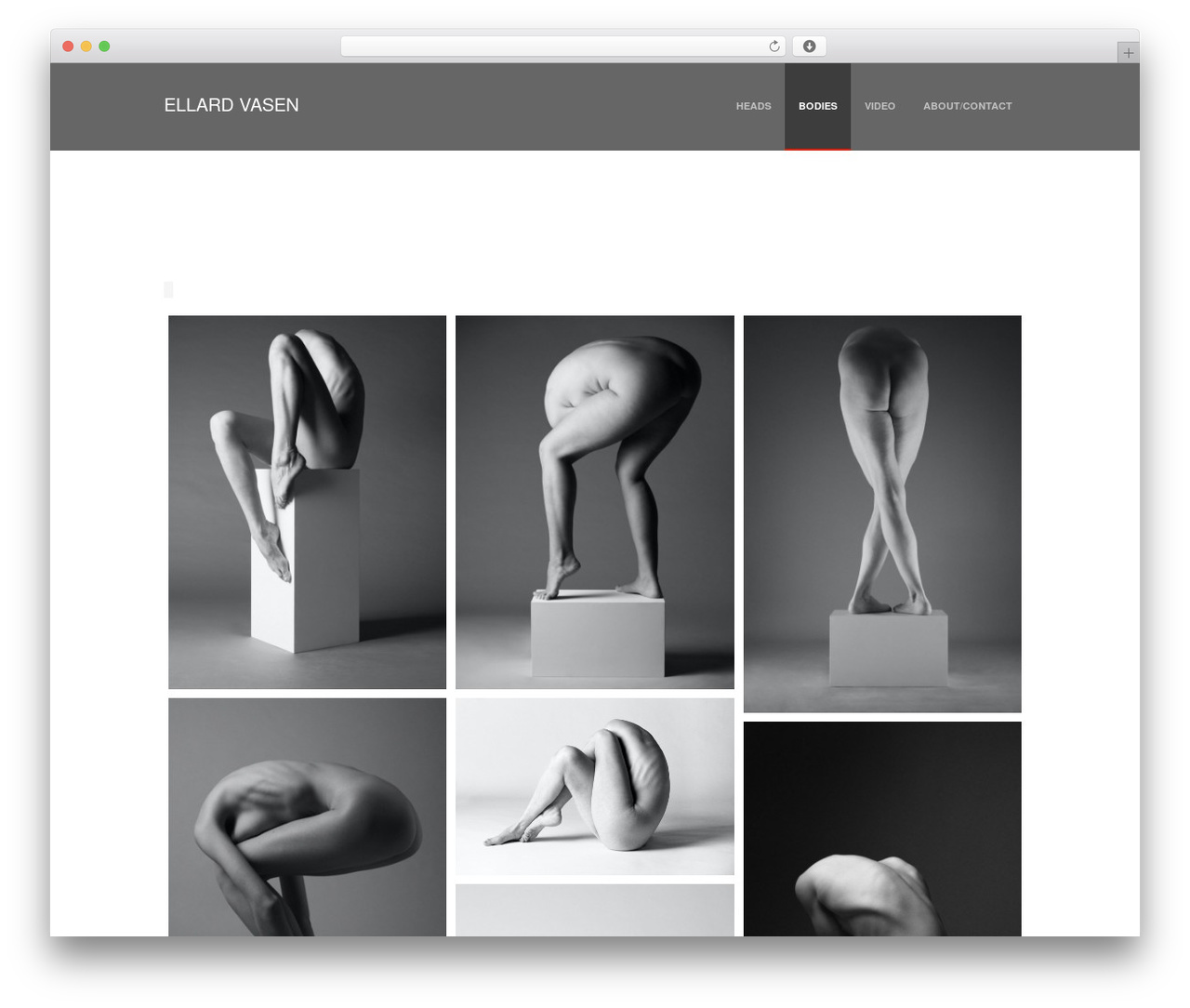Click the green maximize window button

(x=104, y=46)
